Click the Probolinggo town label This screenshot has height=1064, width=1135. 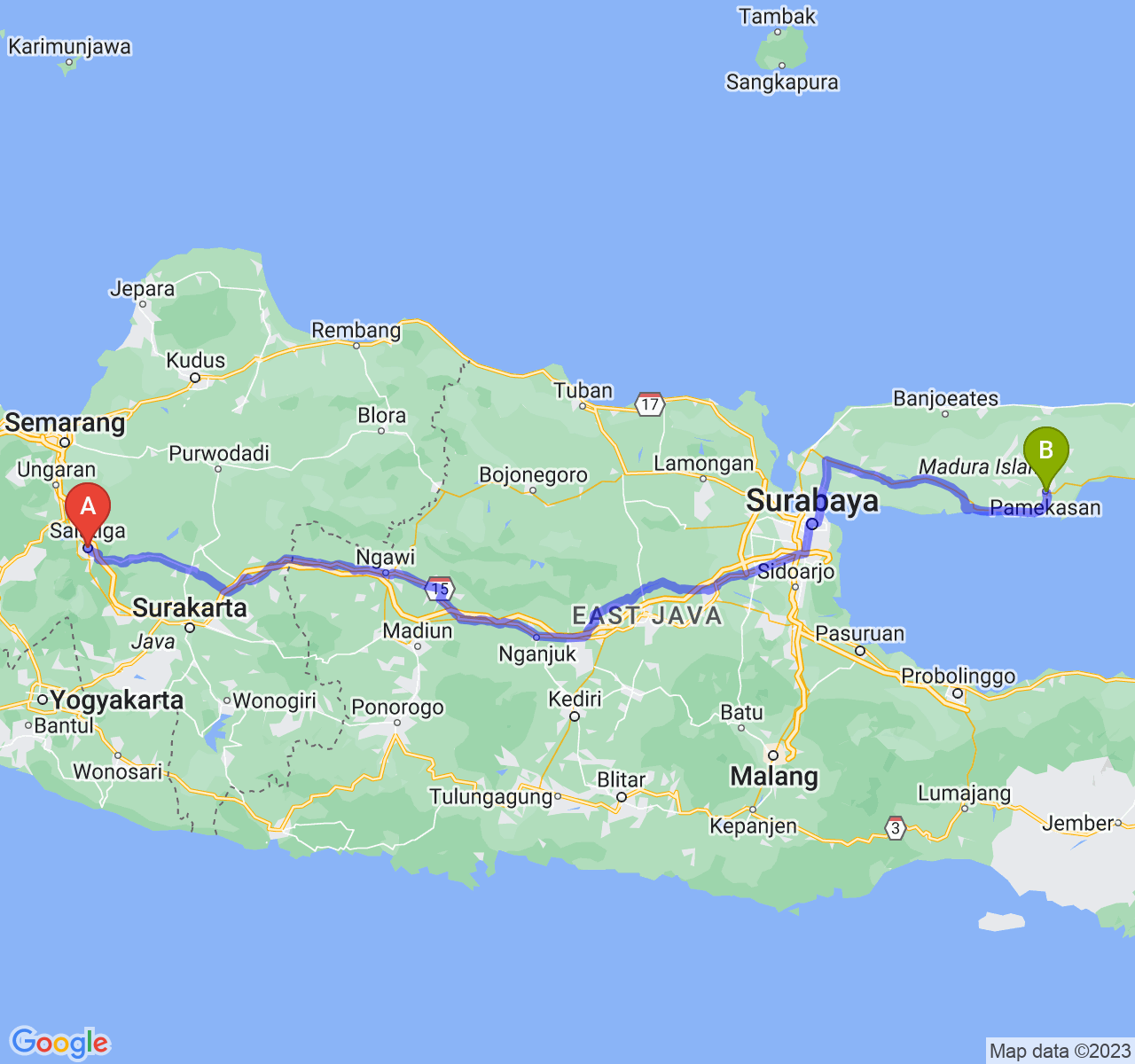click(x=959, y=676)
